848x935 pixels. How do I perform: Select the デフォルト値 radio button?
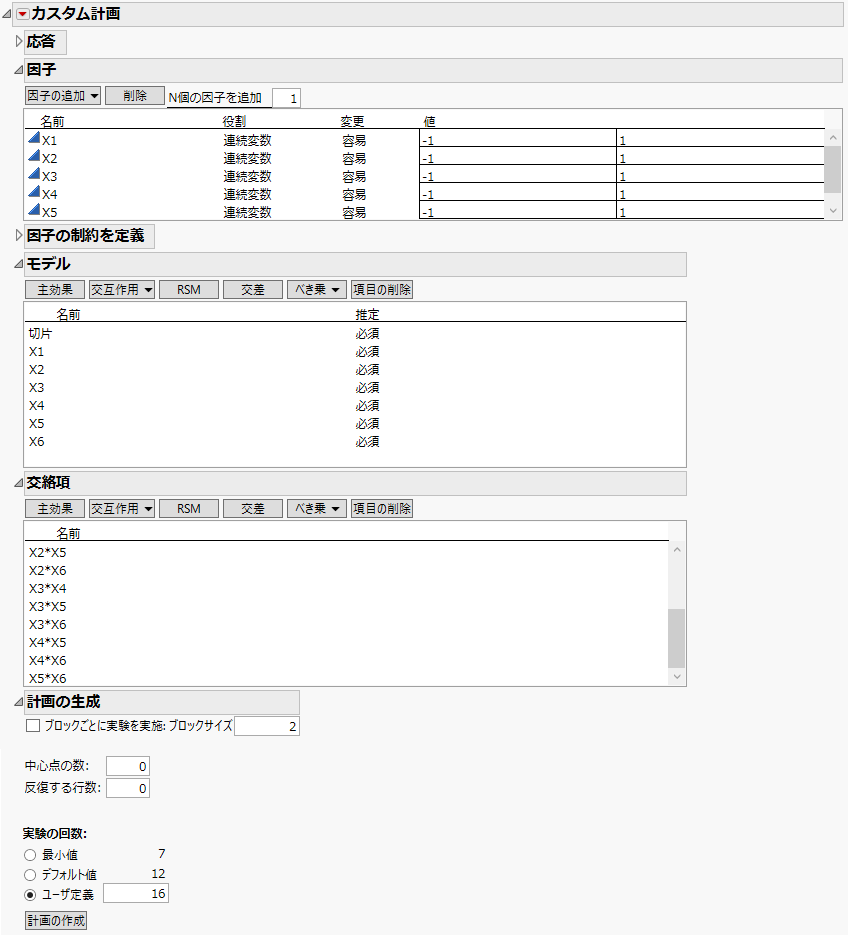pyautogui.click(x=28, y=874)
